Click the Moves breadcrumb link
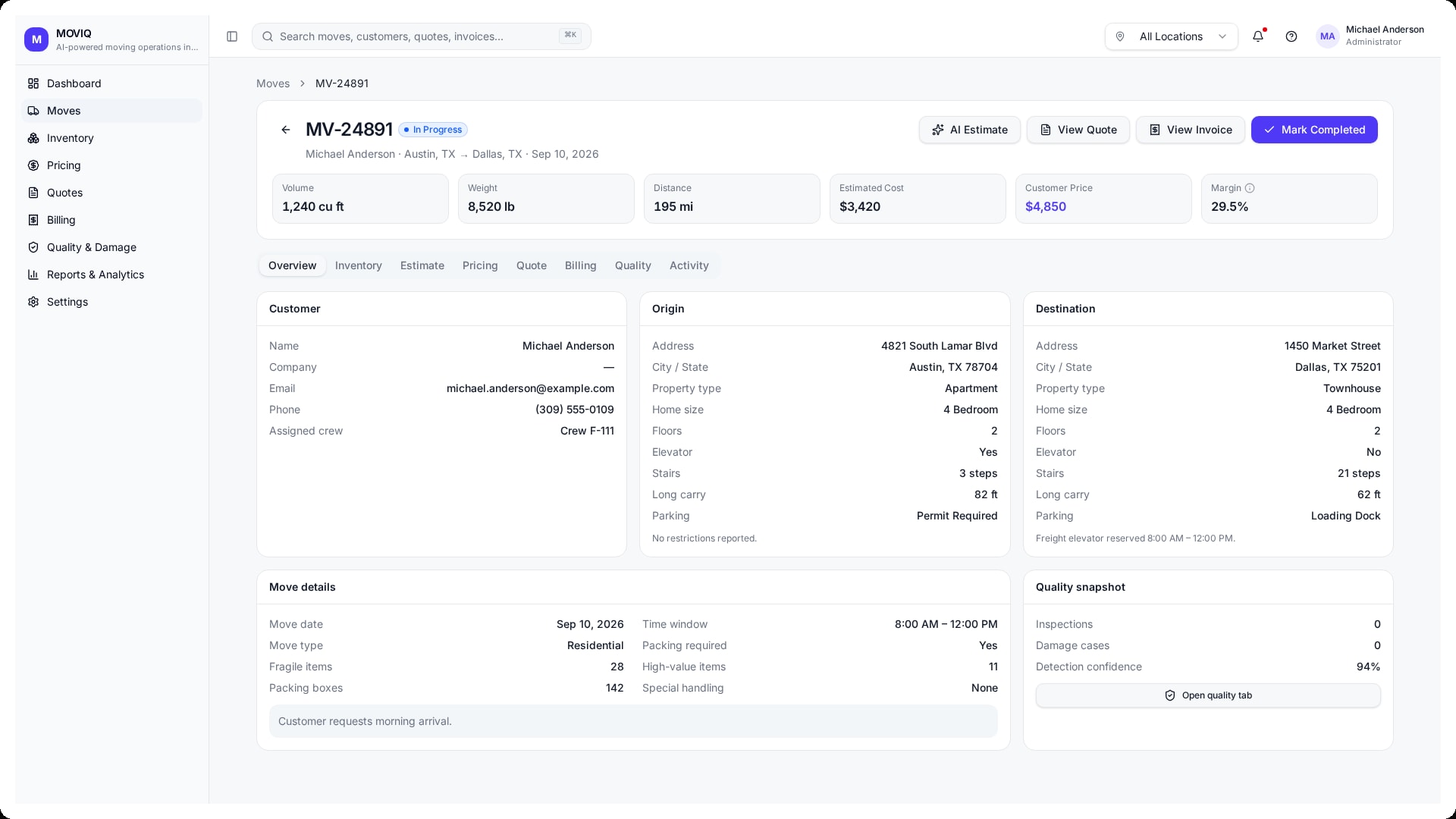Viewport: 1456px width, 819px height. tap(273, 83)
